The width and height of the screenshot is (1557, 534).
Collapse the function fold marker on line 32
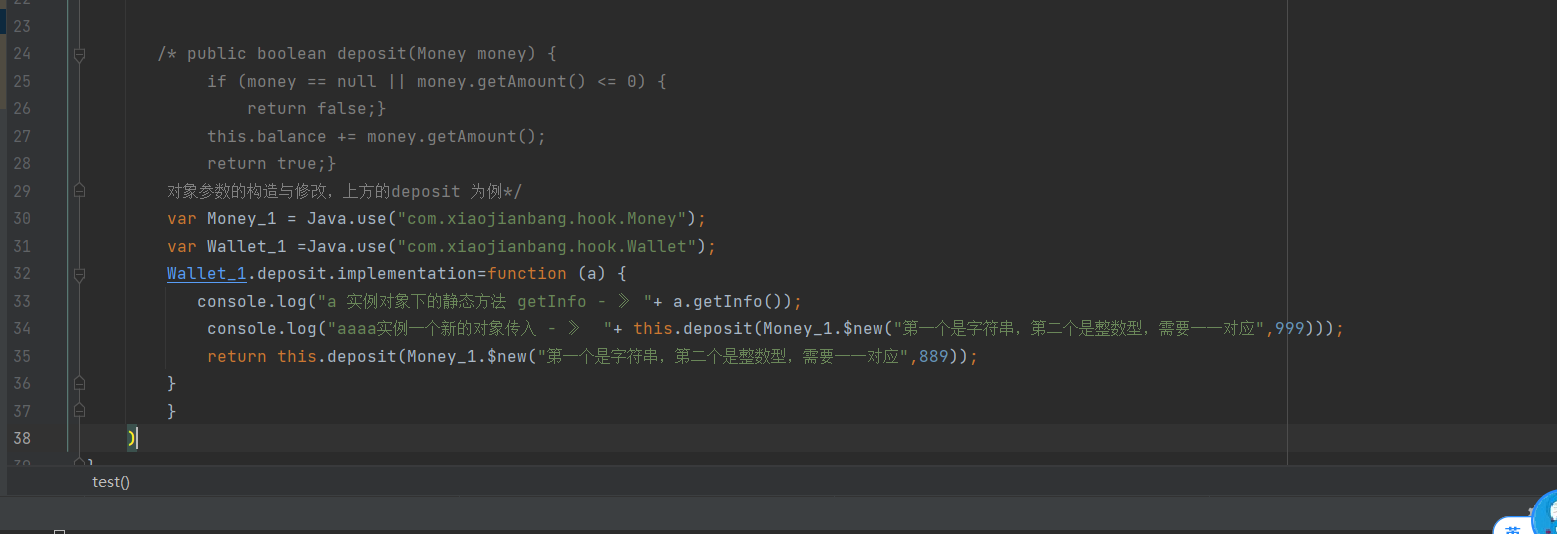click(x=79, y=273)
